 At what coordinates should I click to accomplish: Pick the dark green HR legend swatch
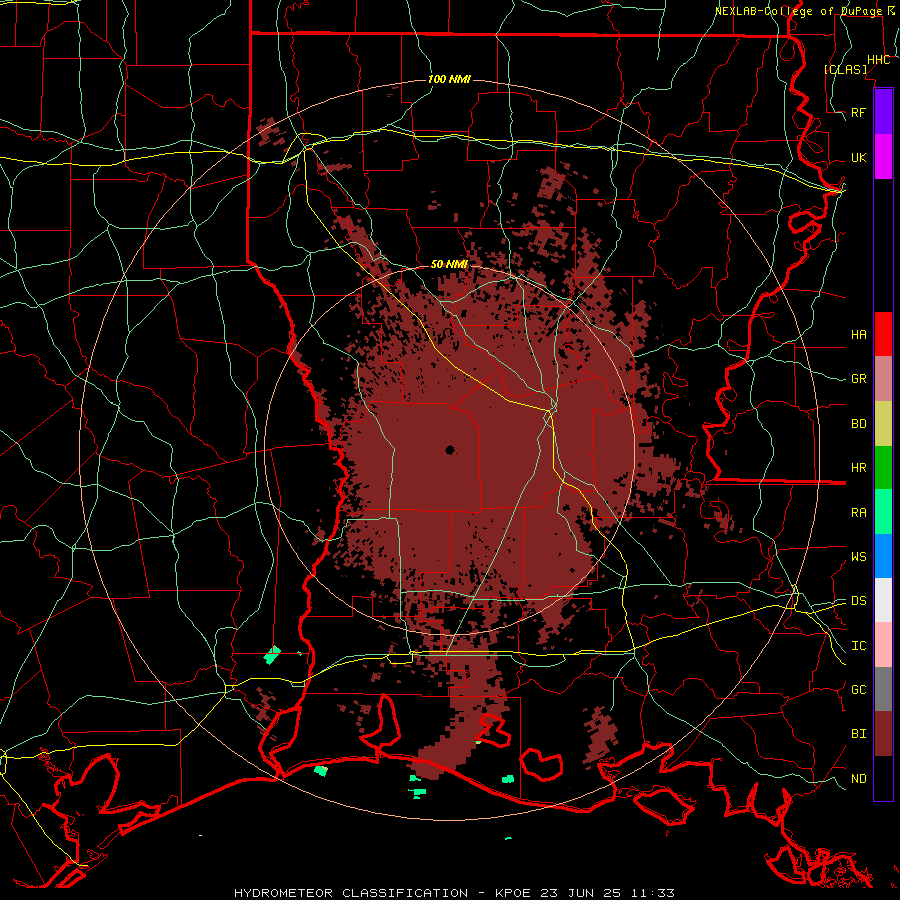tap(883, 468)
